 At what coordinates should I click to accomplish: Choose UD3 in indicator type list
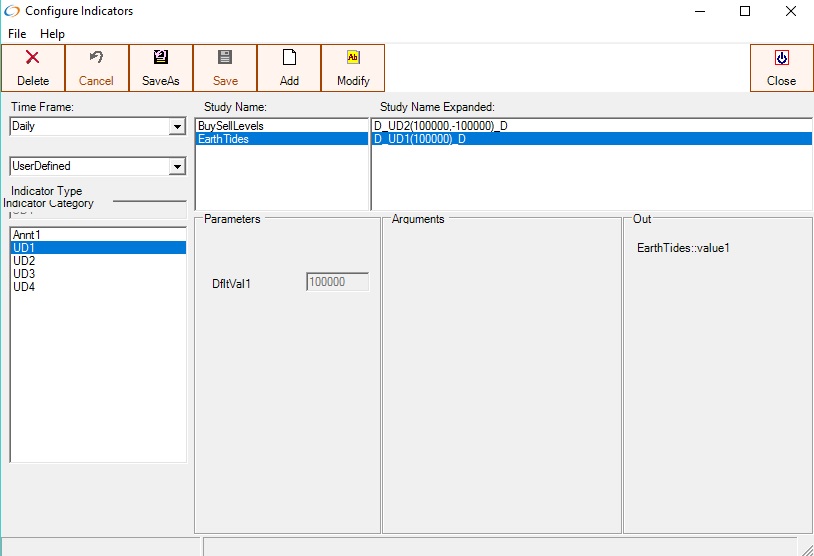24,274
